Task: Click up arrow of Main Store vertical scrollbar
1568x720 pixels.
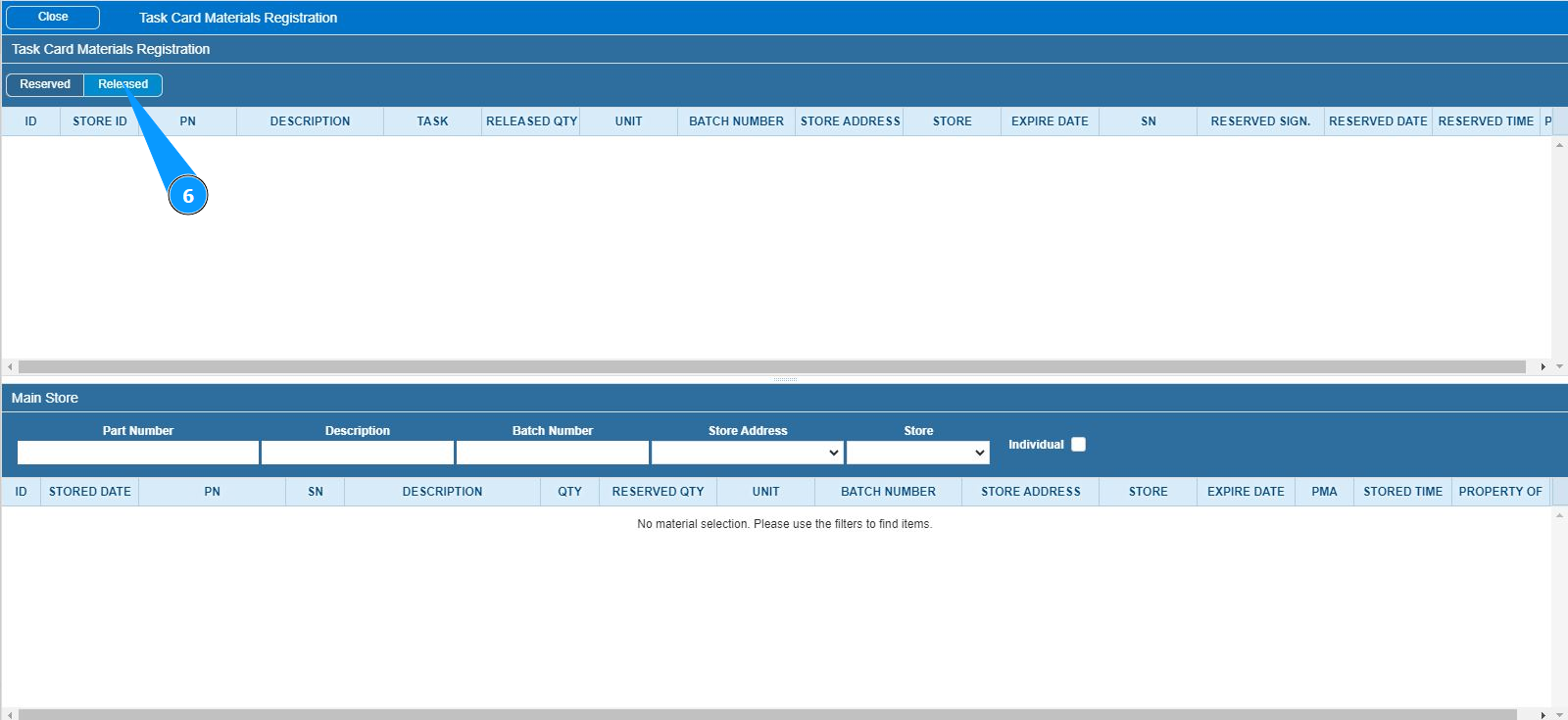Action: (x=1559, y=515)
